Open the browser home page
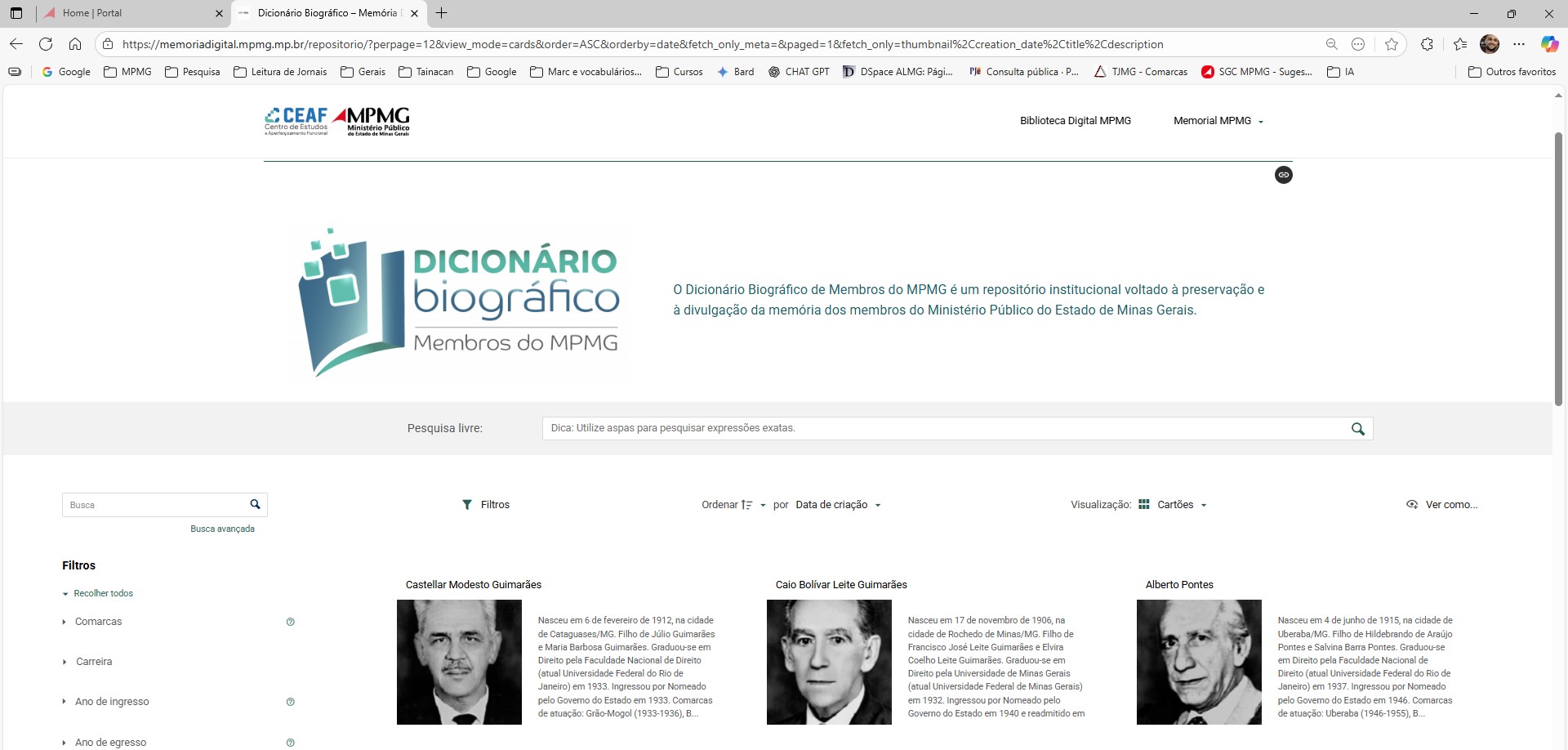Image resolution: width=1568 pixels, height=750 pixels. point(75,44)
